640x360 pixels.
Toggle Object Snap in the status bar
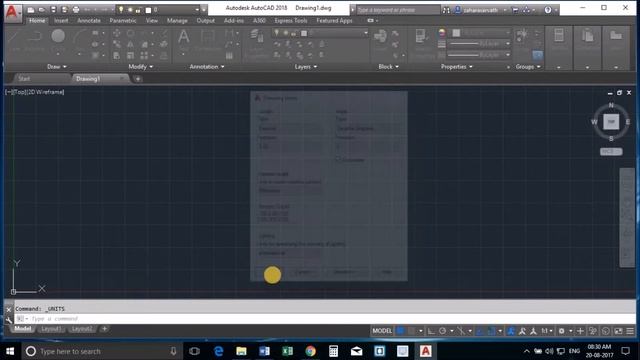491,331
